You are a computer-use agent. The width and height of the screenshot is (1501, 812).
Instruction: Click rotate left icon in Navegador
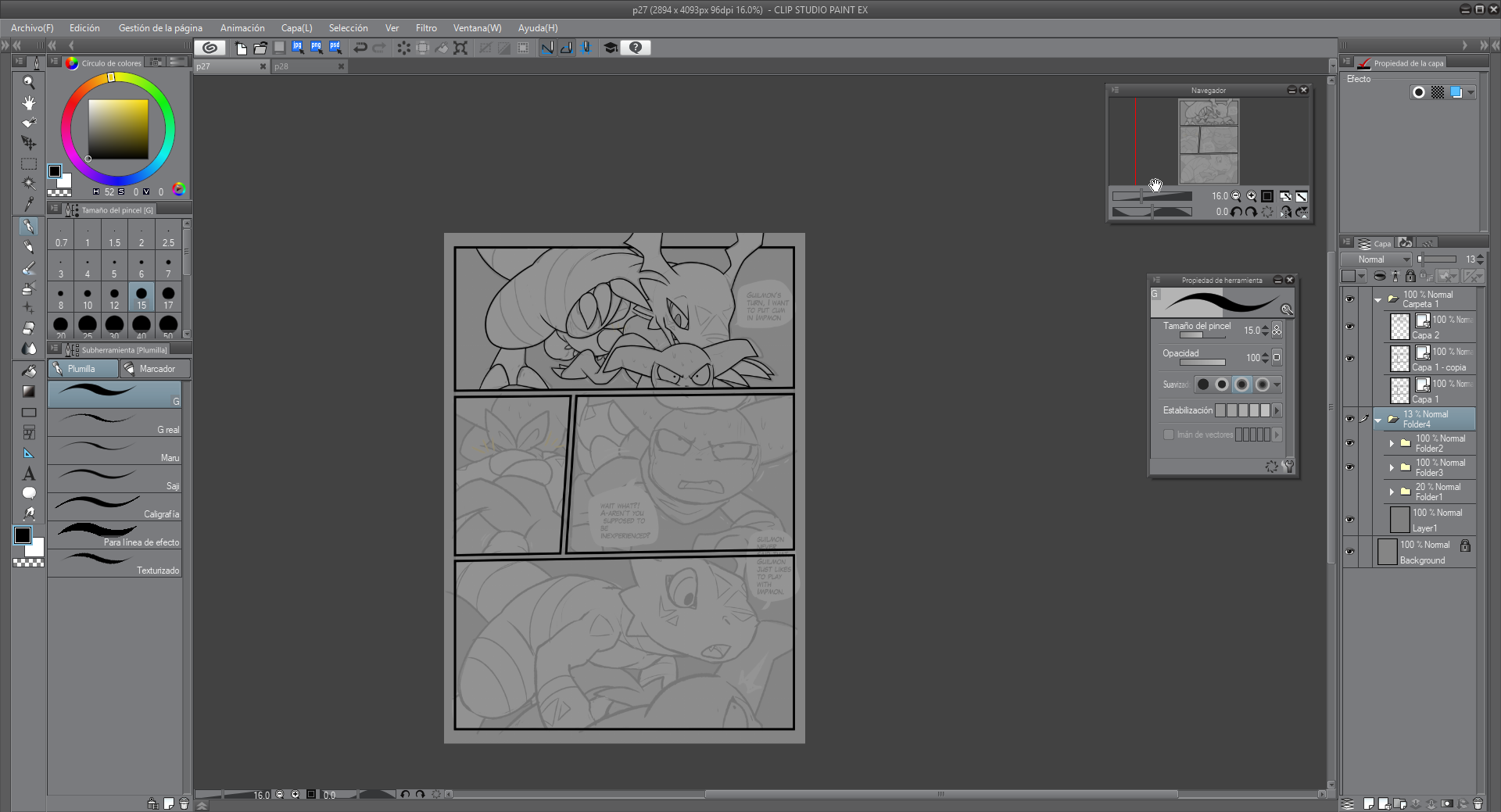(1236, 213)
